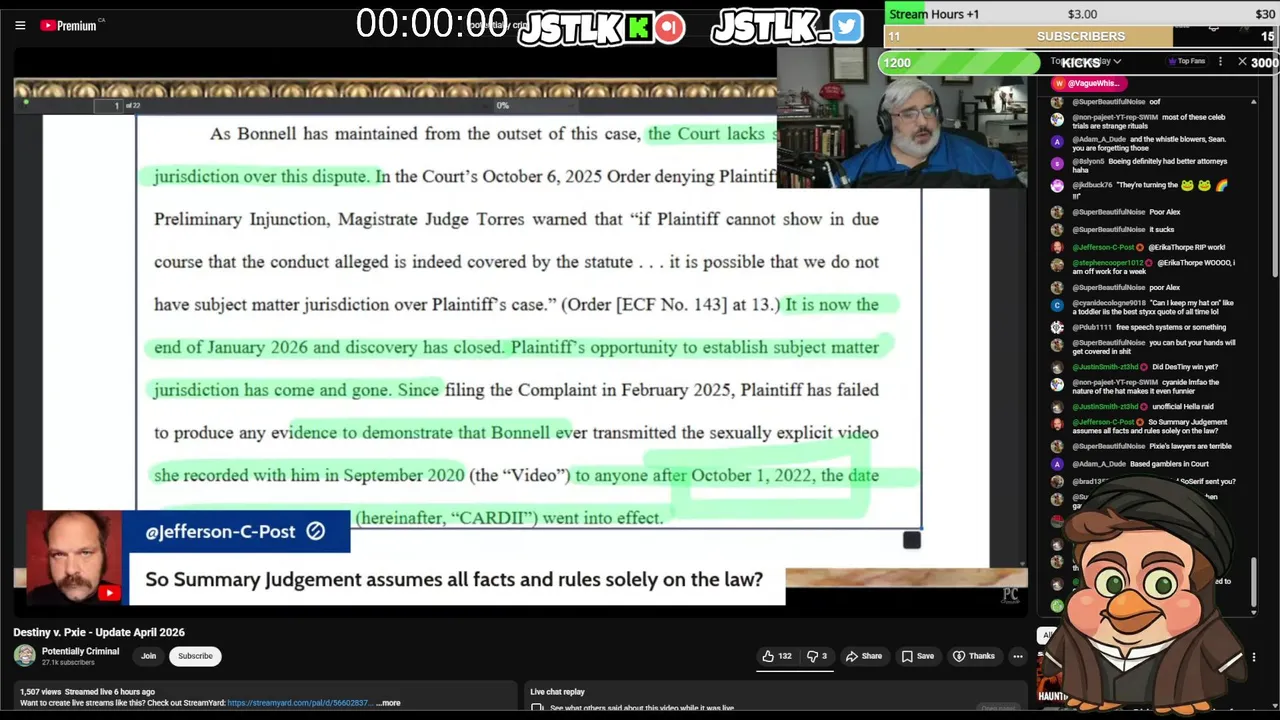The width and height of the screenshot is (1280, 720).
Task: Open the three-dot menu at the chat panel bottom
Action: [1253, 658]
